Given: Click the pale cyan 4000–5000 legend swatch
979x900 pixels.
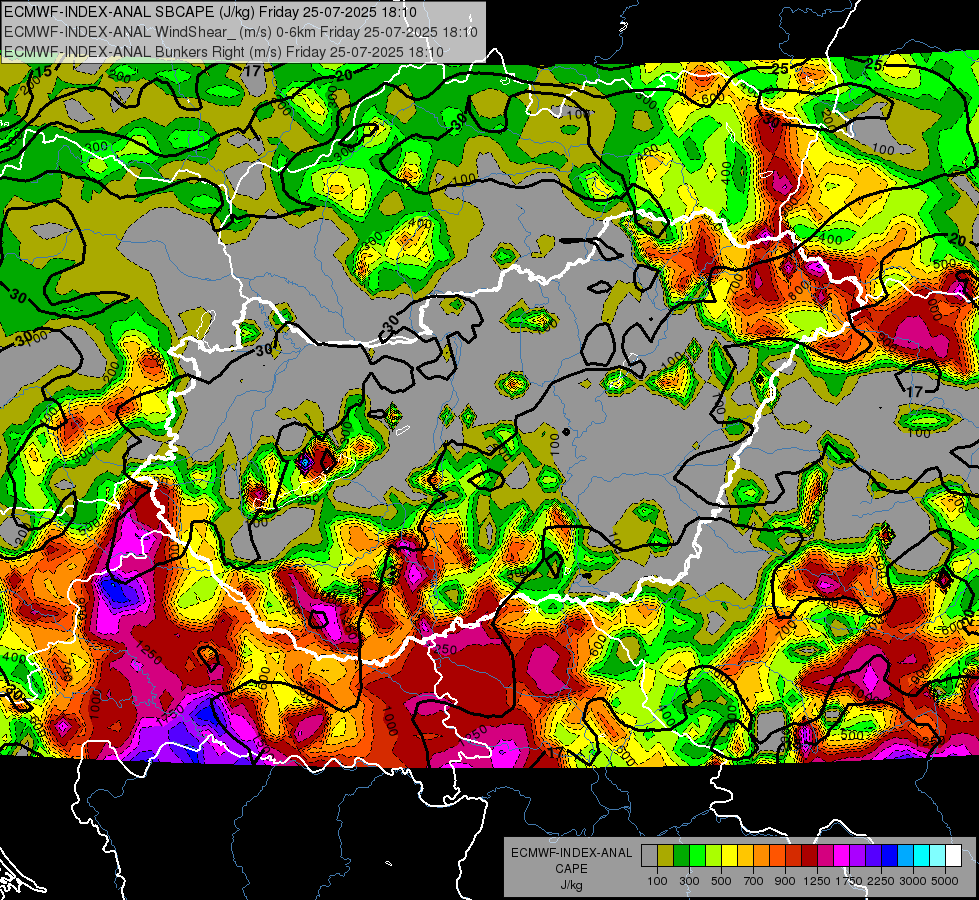Looking at the screenshot, I should point(938,856).
